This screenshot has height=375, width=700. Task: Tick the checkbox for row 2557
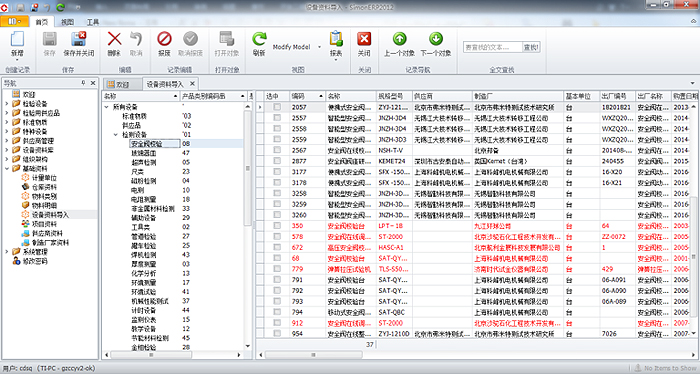click(x=277, y=118)
